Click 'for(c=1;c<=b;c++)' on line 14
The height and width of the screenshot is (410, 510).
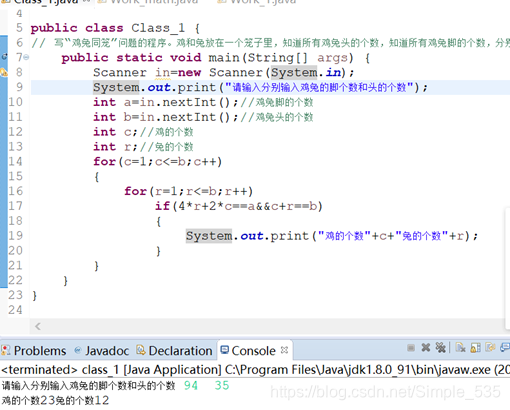click(x=158, y=162)
